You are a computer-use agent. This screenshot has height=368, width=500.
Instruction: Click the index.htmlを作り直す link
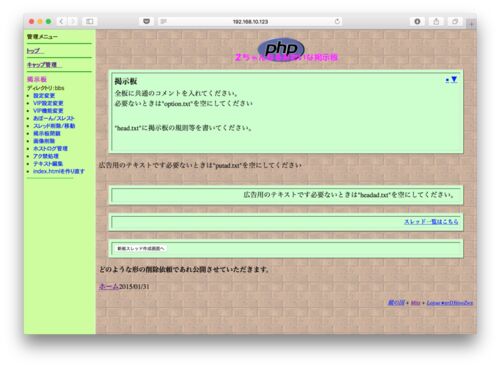(59, 171)
